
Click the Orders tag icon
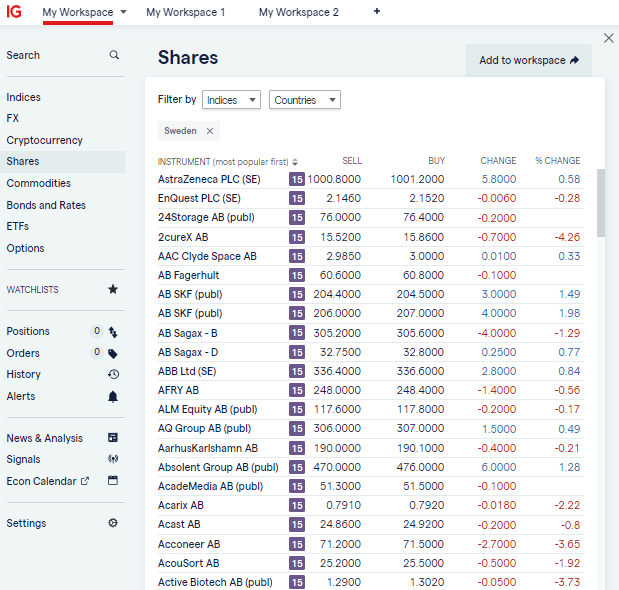coord(113,354)
